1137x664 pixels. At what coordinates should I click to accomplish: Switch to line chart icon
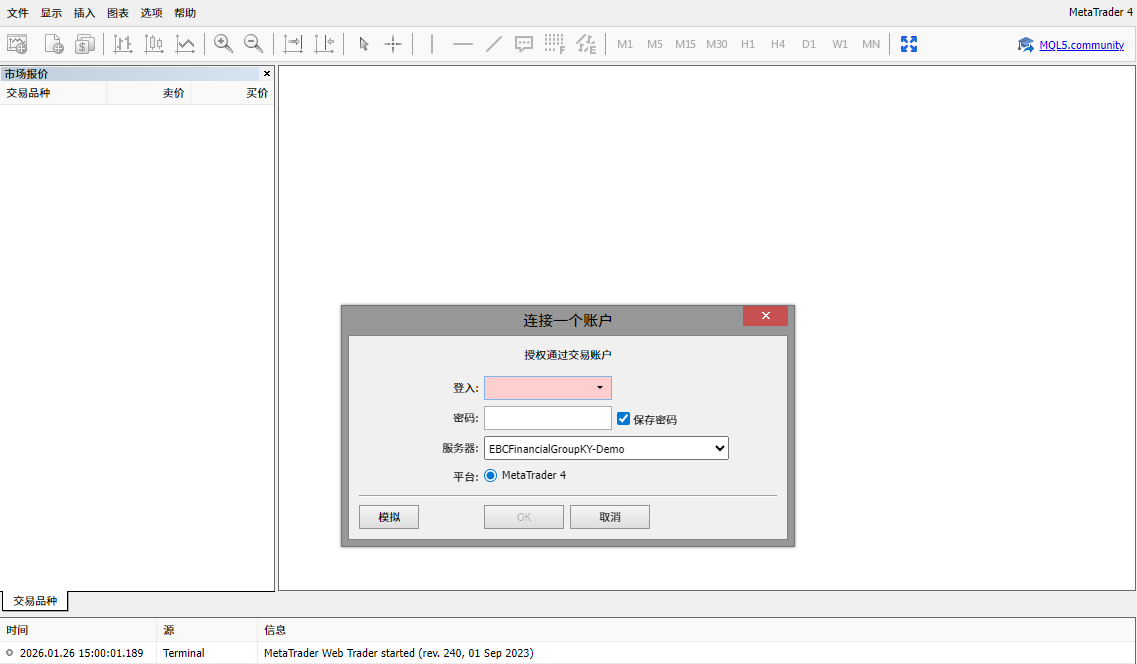pyautogui.click(x=185, y=44)
